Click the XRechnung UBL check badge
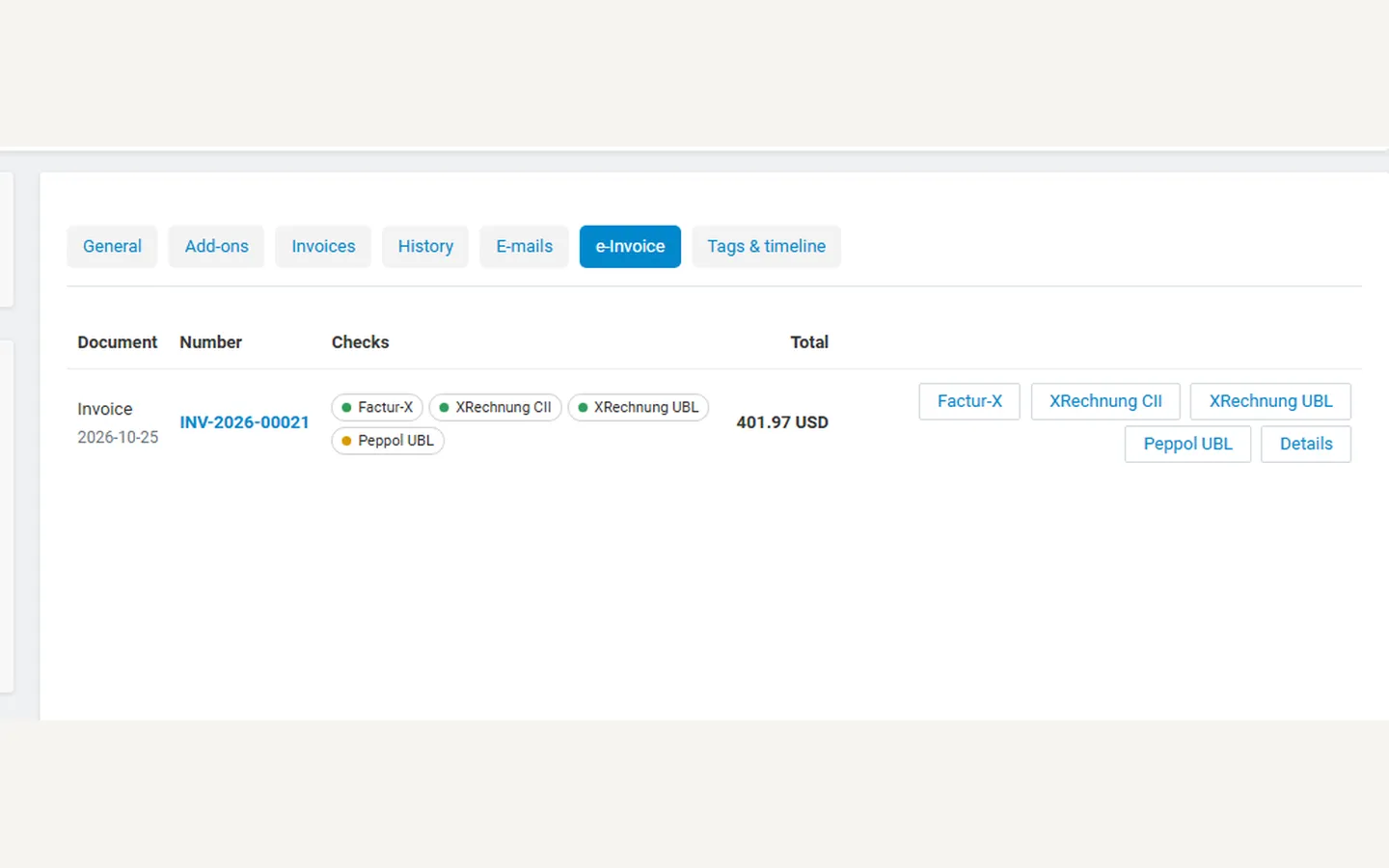This screenshot has width=1389, height=868. [x=639, y=407]
